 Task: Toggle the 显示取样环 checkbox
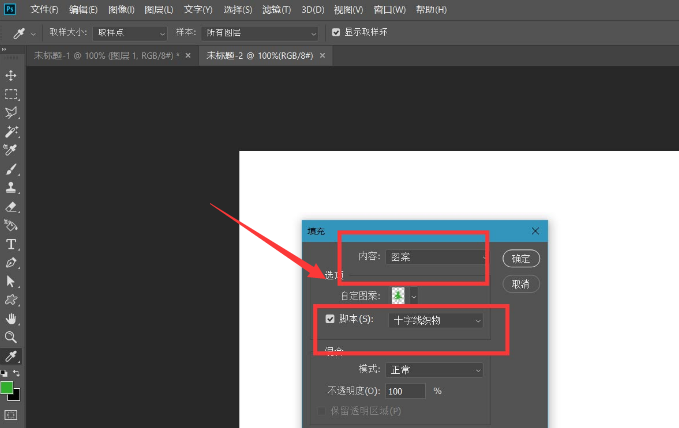[336, 32]
